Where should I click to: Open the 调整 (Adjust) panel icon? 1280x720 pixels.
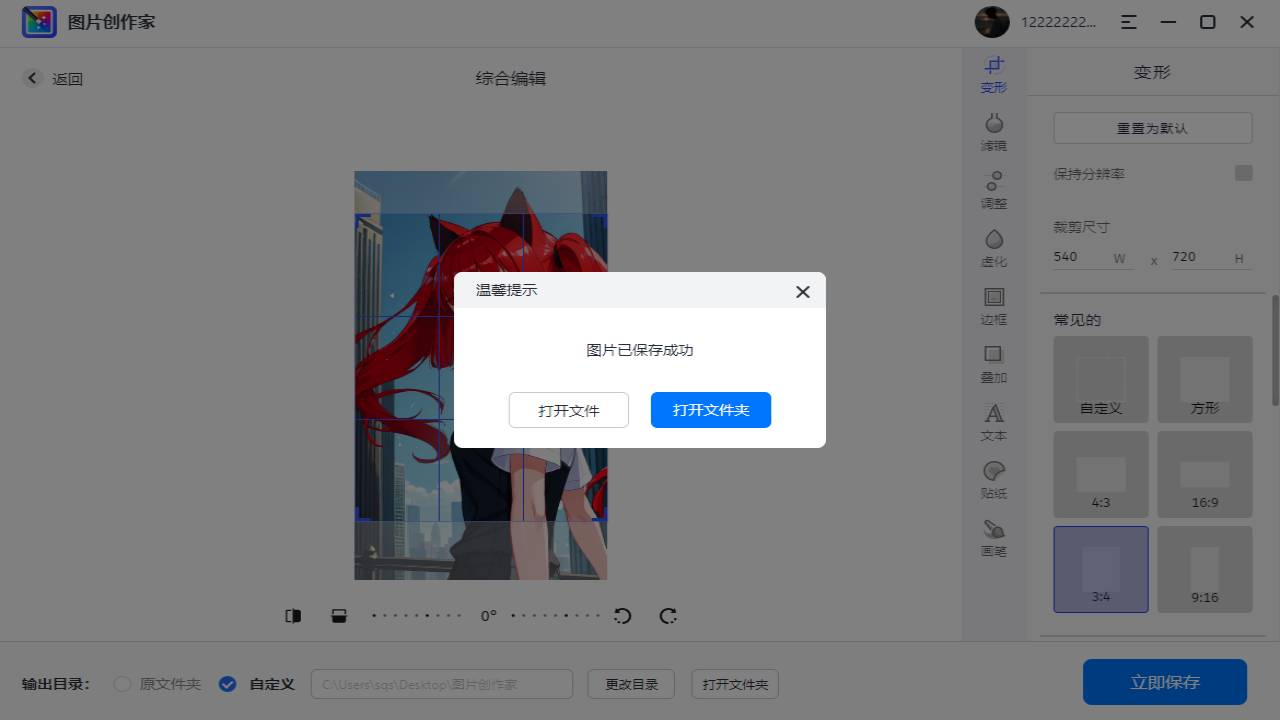tap(993, 190)
